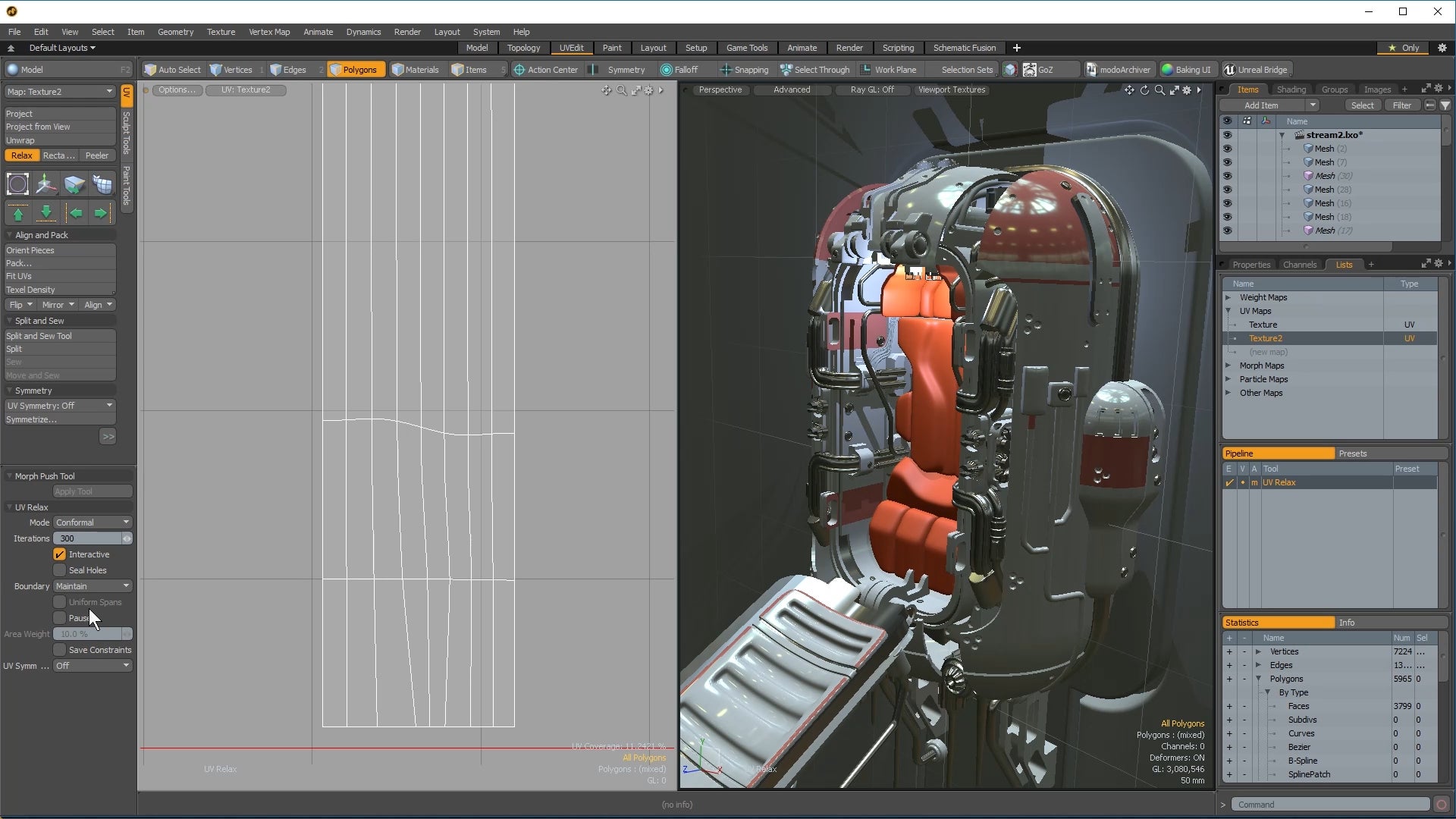This screenshot has height=819, width=1456.
Task: Open the Texture menu in menu bar
Action: (221, 32)
